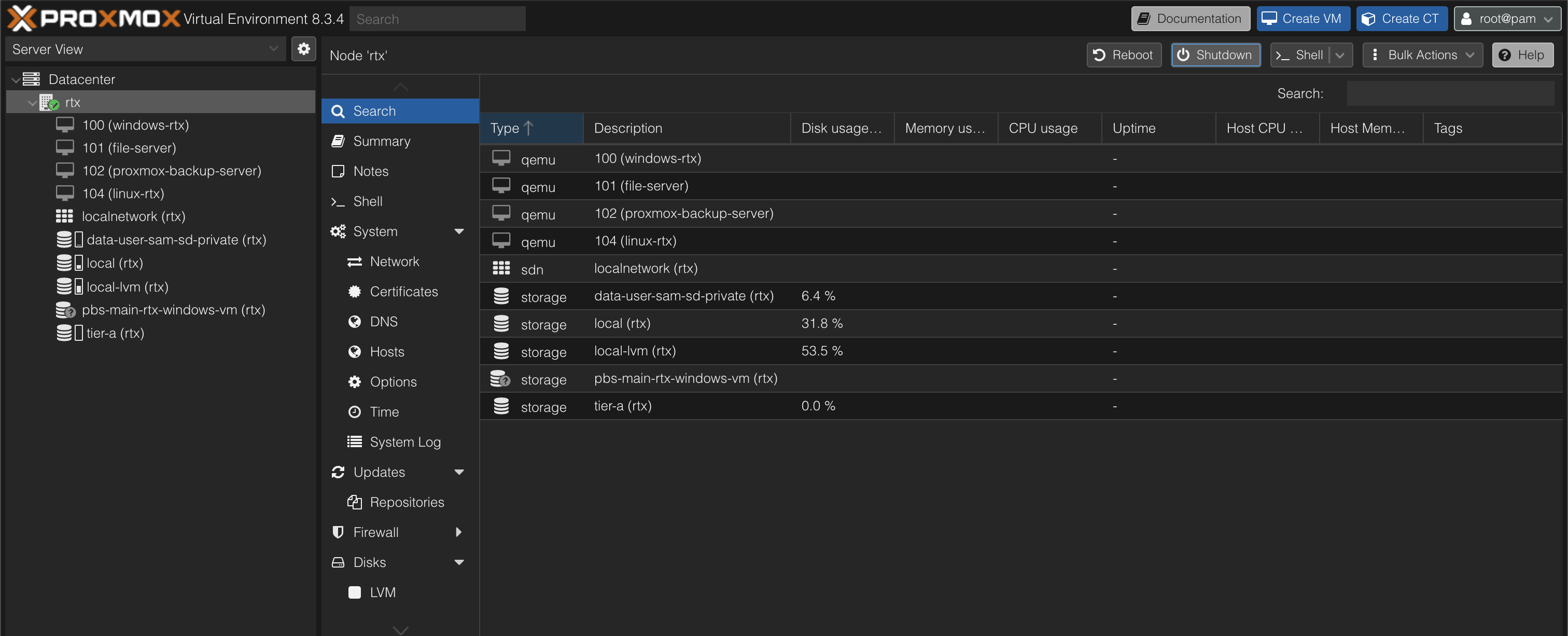Click the Proxmox logo in header
Screen dimensions: 1568x636
point(94,18)
